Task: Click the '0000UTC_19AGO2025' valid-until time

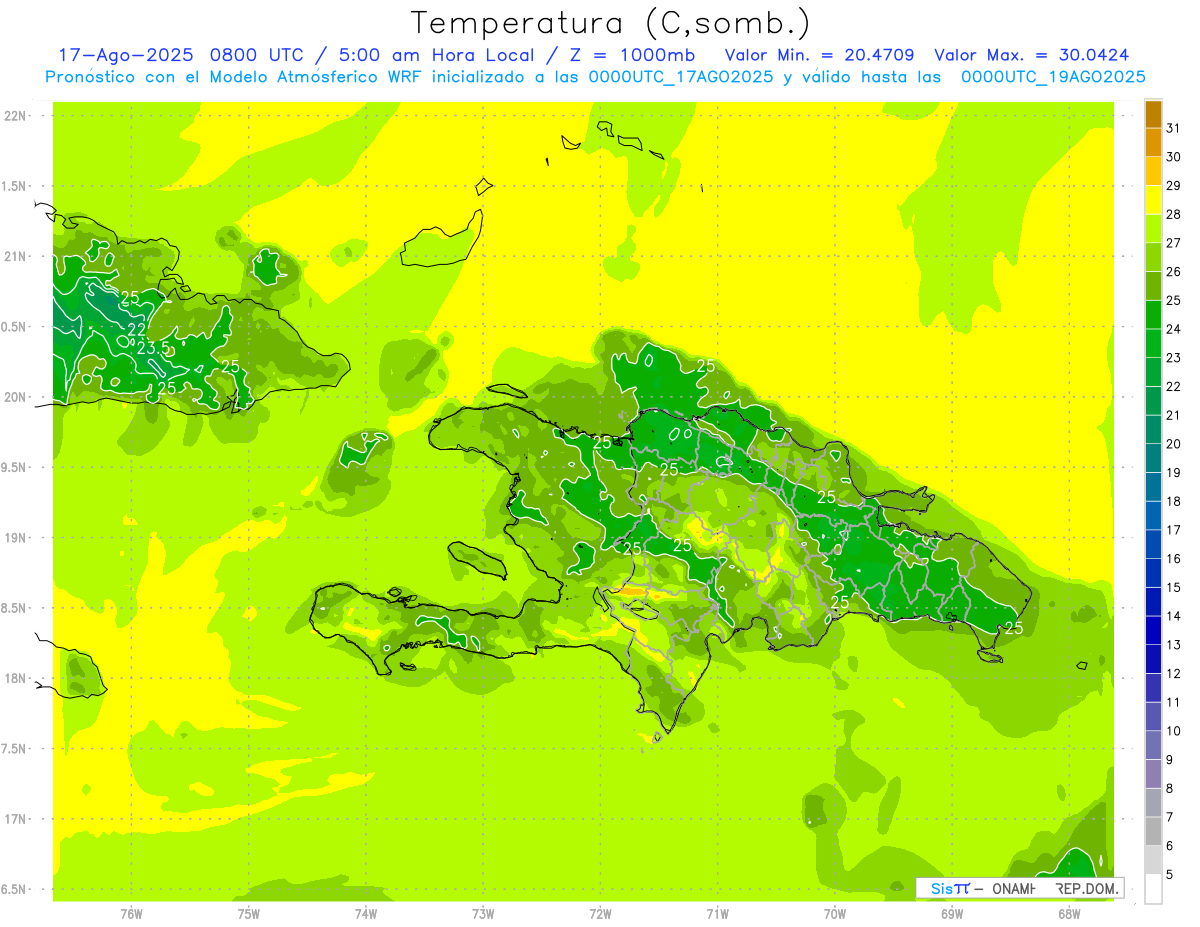Action: point(1053,77)
